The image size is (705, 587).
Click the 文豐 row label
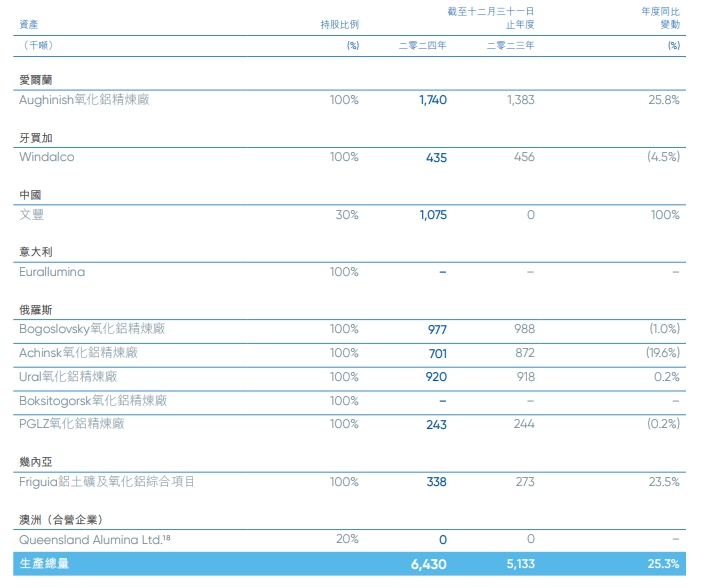31,214
